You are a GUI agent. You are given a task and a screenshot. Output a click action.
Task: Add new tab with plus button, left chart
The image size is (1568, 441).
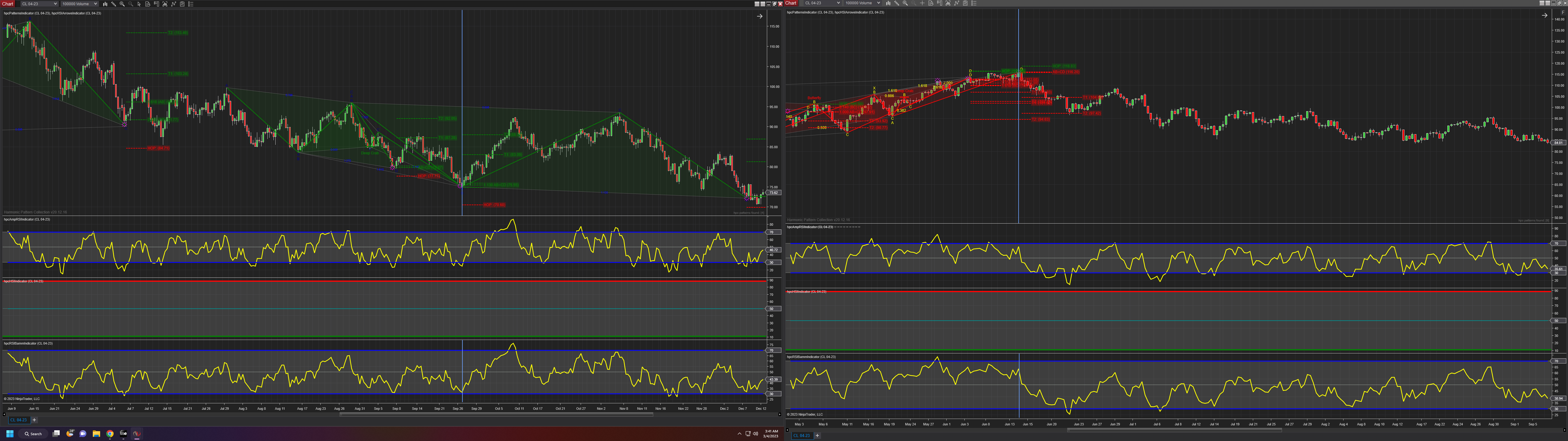click(34, 420)
